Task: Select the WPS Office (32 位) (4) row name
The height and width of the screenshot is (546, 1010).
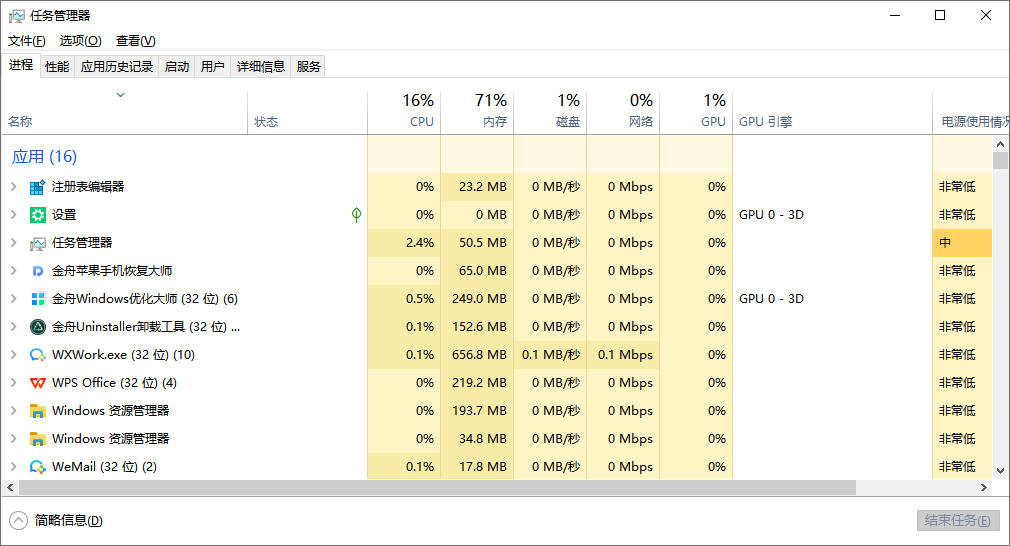Action: pyautogui.click(x=114, y=382)
